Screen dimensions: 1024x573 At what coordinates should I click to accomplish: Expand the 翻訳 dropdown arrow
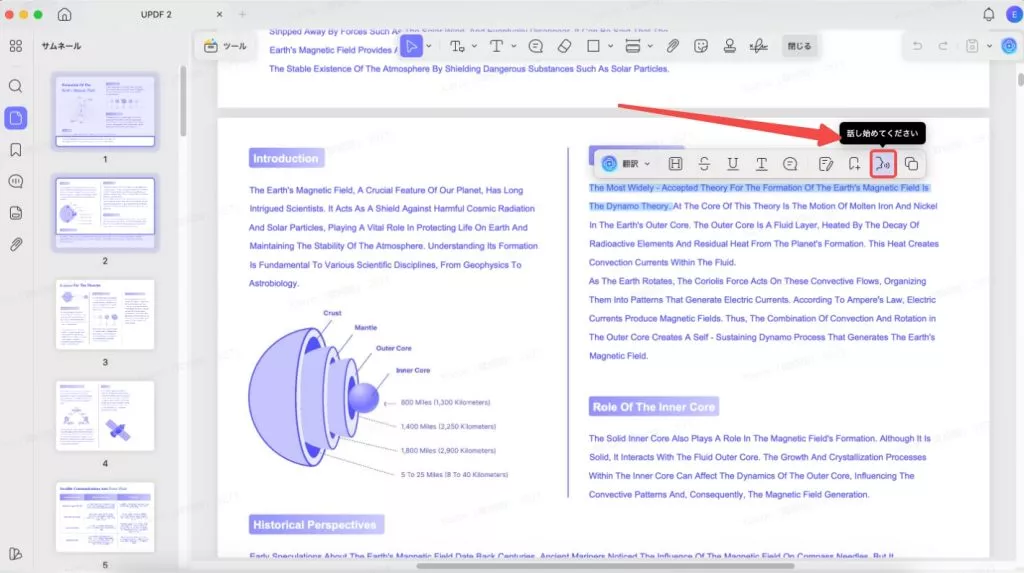[x=647, y=164]
